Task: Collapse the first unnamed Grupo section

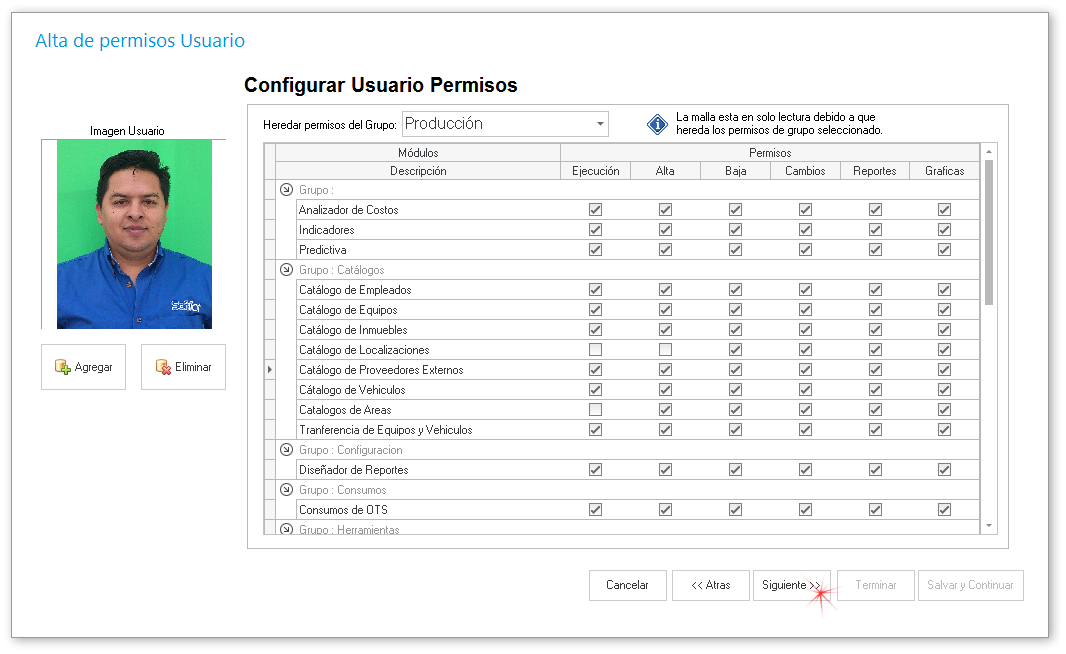Action: click(287, 189)
